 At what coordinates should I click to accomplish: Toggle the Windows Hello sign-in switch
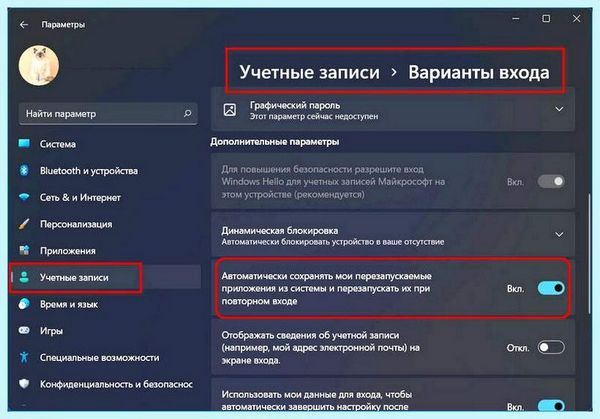click(551, 181)
